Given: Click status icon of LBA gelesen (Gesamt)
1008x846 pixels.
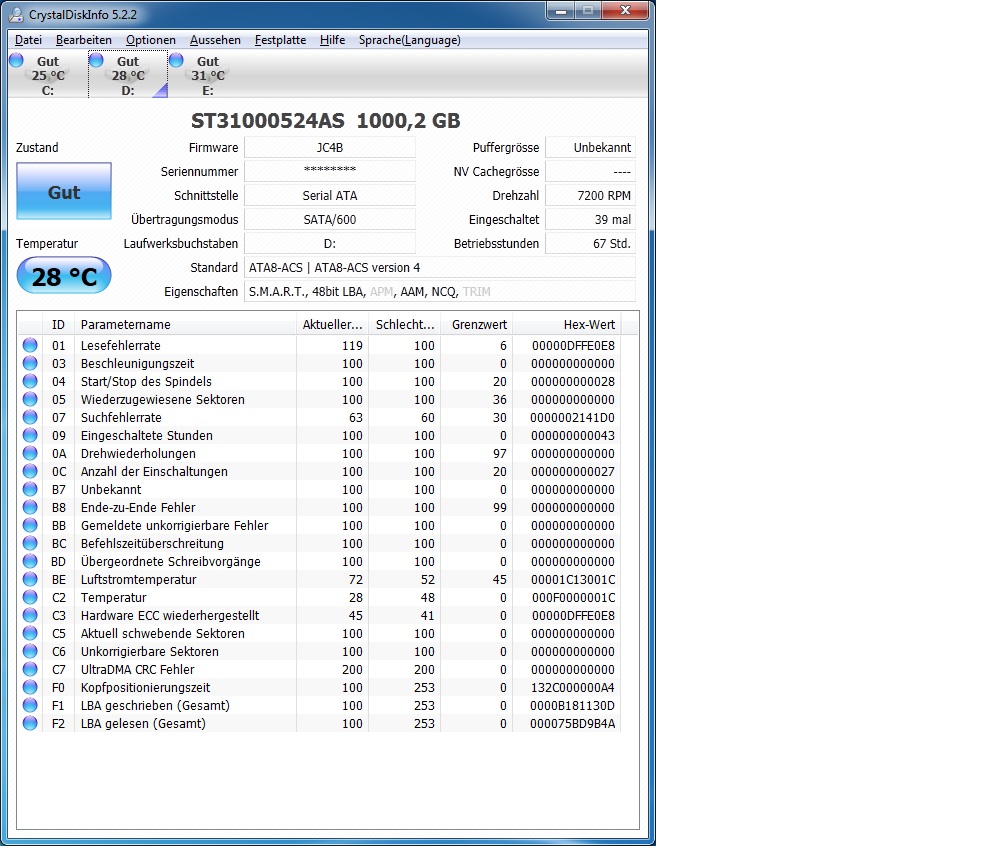Looking at the screenshot, I should coord(30,723).
